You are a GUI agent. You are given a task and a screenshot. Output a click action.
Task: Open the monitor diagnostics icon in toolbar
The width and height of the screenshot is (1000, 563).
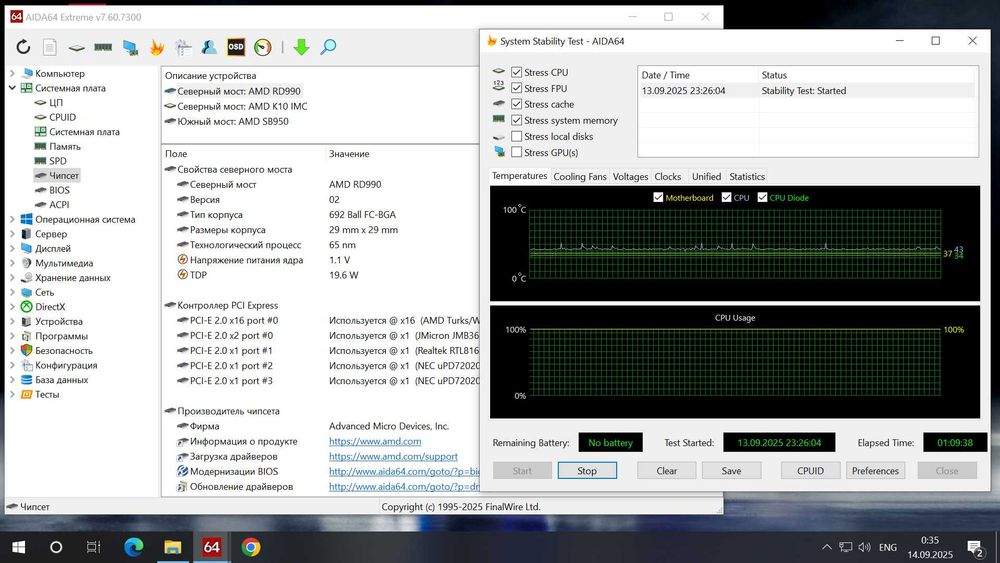click(130, 47)
